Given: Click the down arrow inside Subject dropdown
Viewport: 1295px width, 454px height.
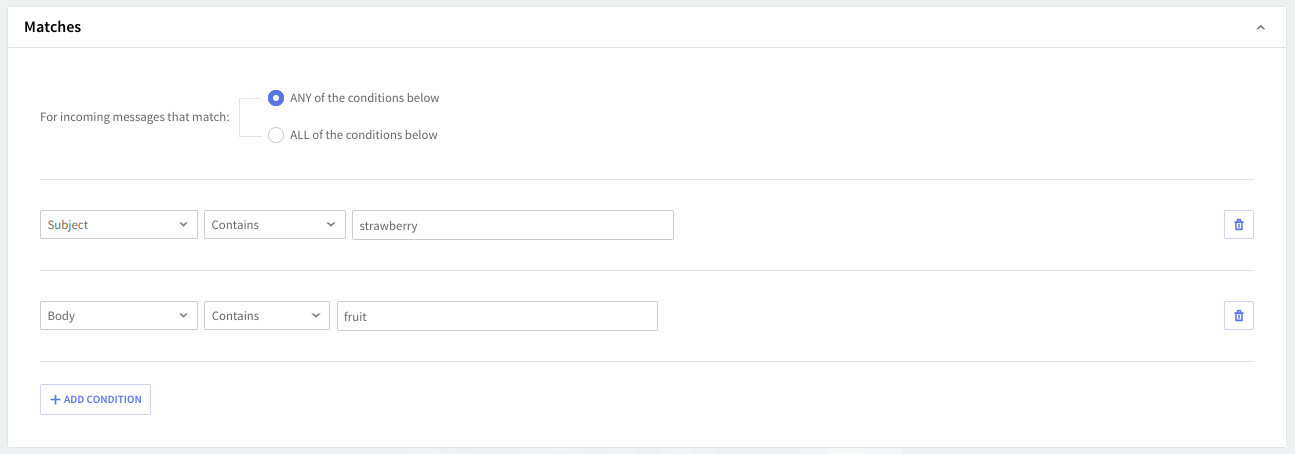Looking at the screenshot, I should (183, 225).
